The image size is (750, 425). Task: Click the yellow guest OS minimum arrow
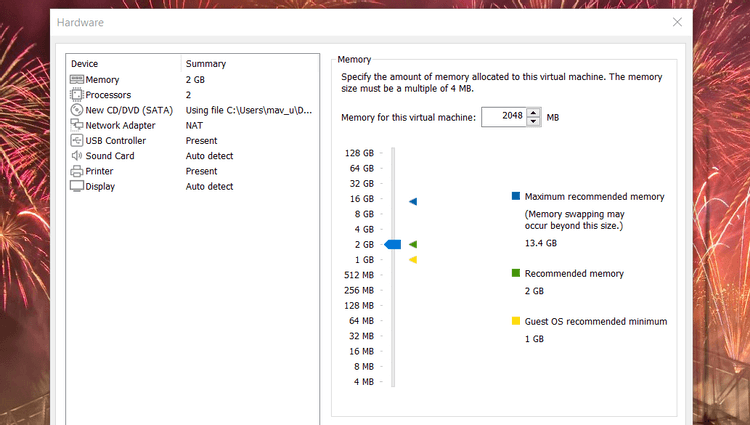coord(413,260)
